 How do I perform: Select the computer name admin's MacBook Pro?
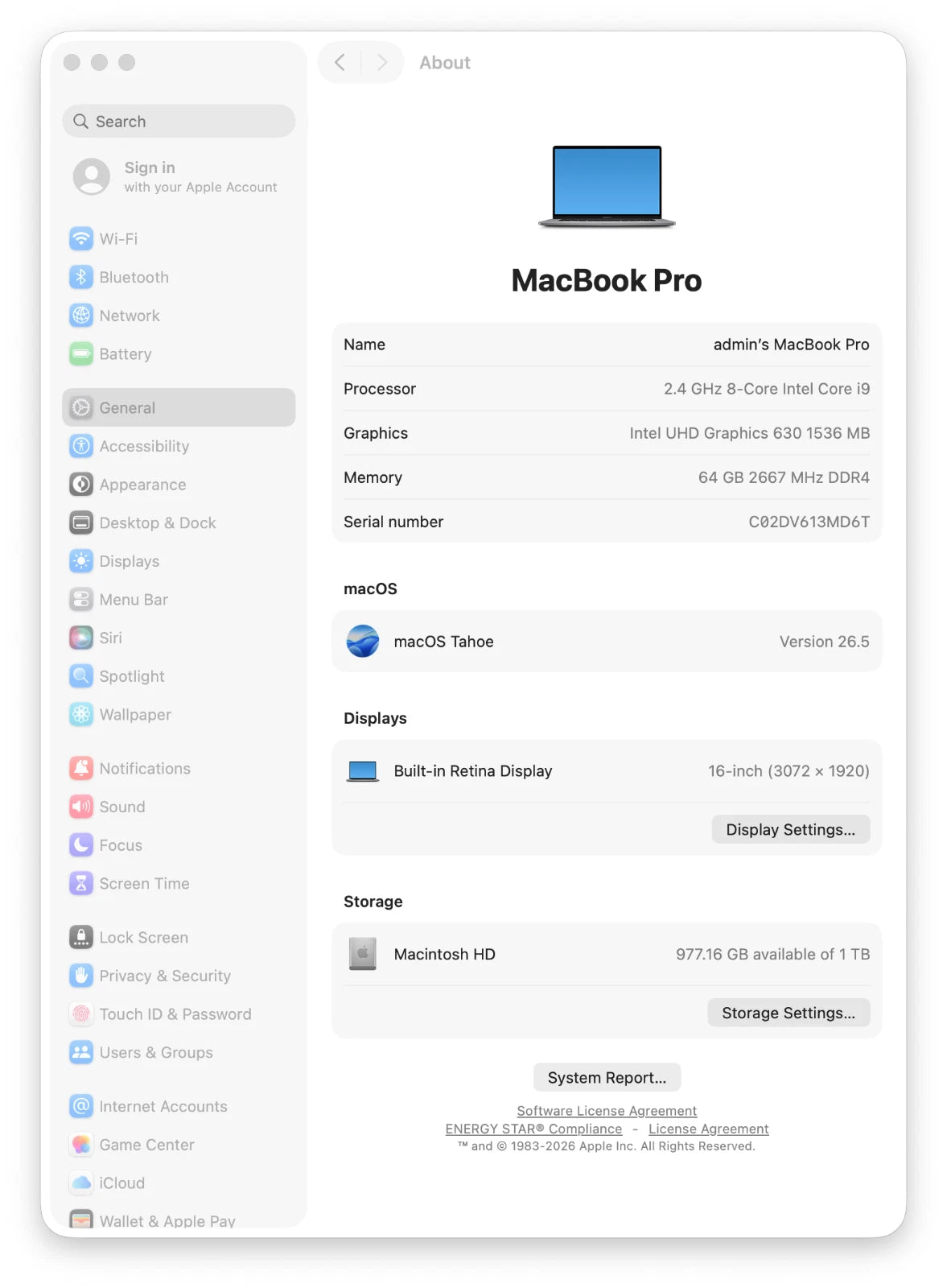(x=791, y=345)
